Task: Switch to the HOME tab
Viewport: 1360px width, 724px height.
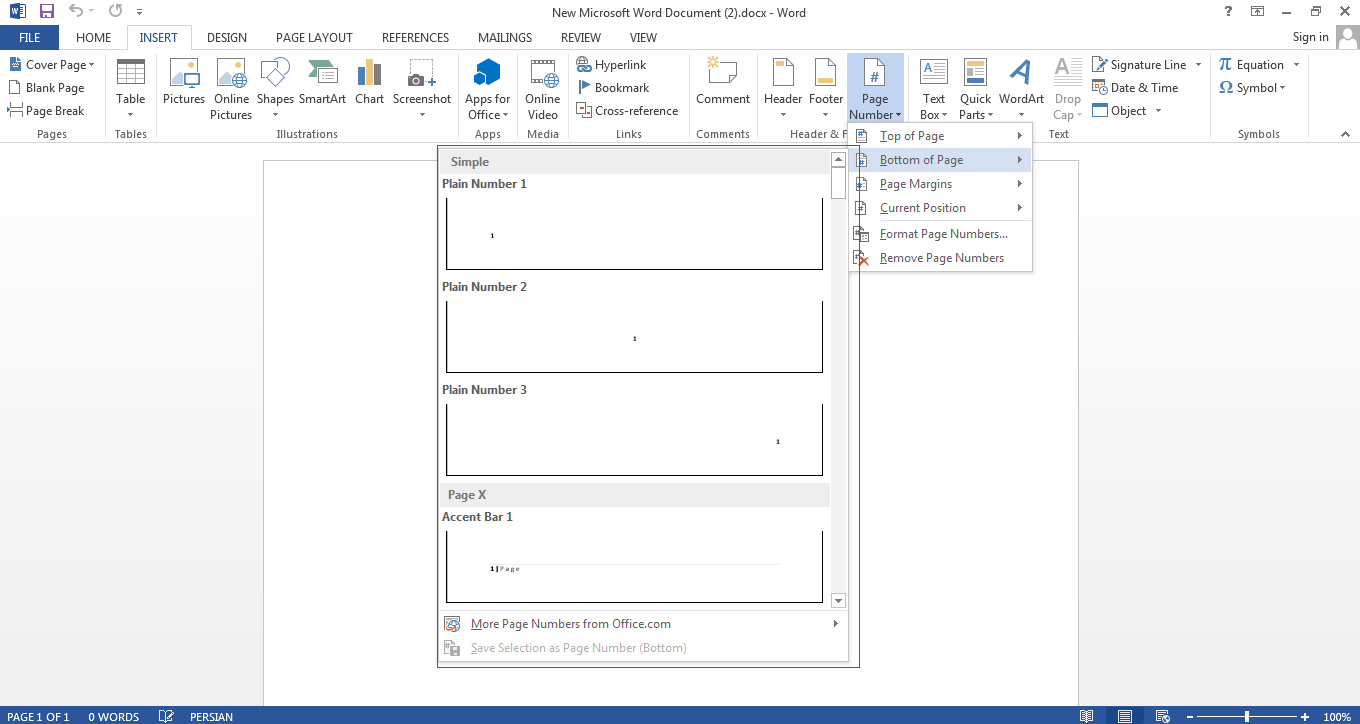Action: point(94,38)
